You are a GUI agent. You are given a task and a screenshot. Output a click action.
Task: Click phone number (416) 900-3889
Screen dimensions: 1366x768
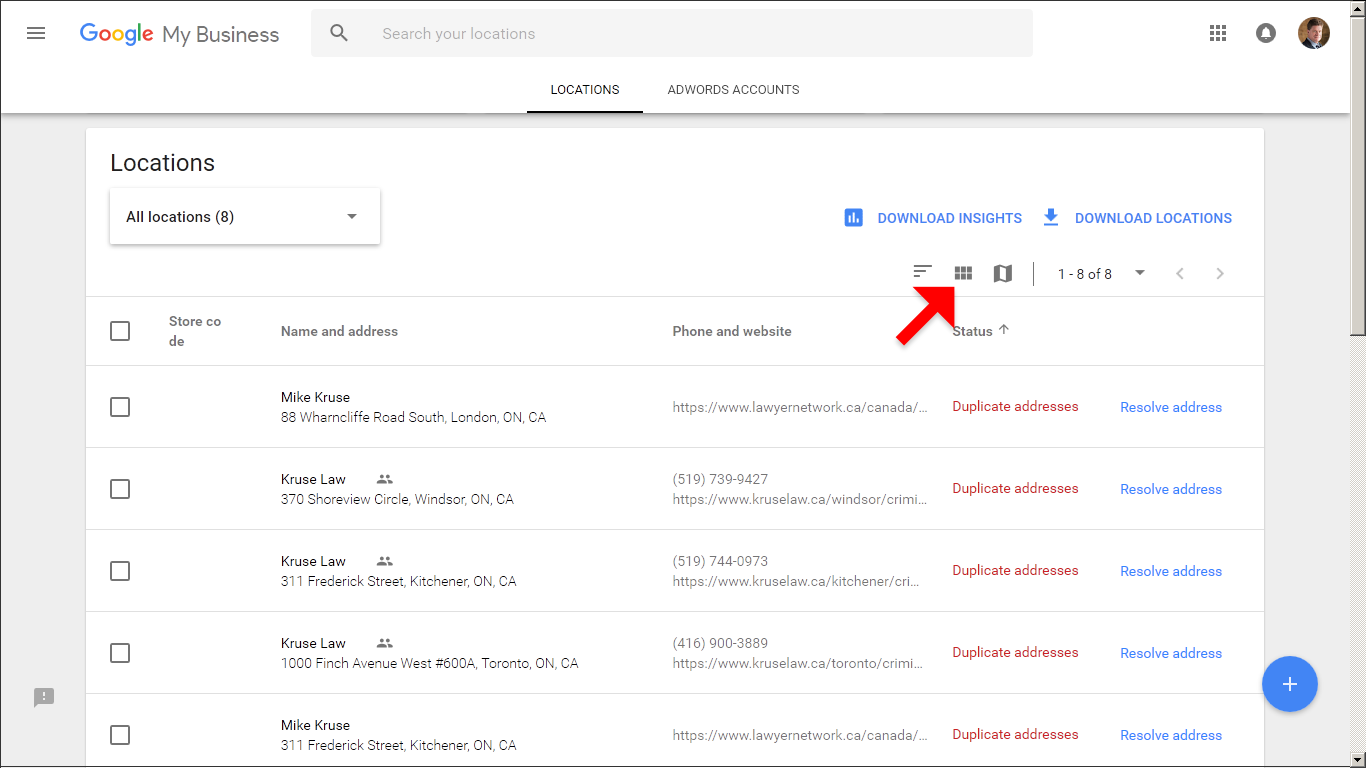pyautogui.click(x=720, y=643)
